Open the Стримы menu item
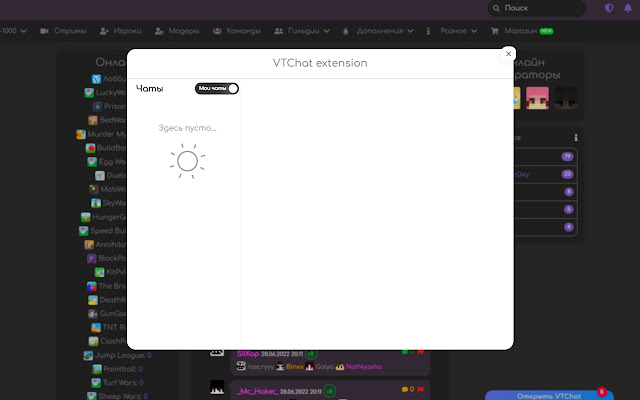Image resolution: width=640 pixels, height=400 pixels. coord(63,31)
